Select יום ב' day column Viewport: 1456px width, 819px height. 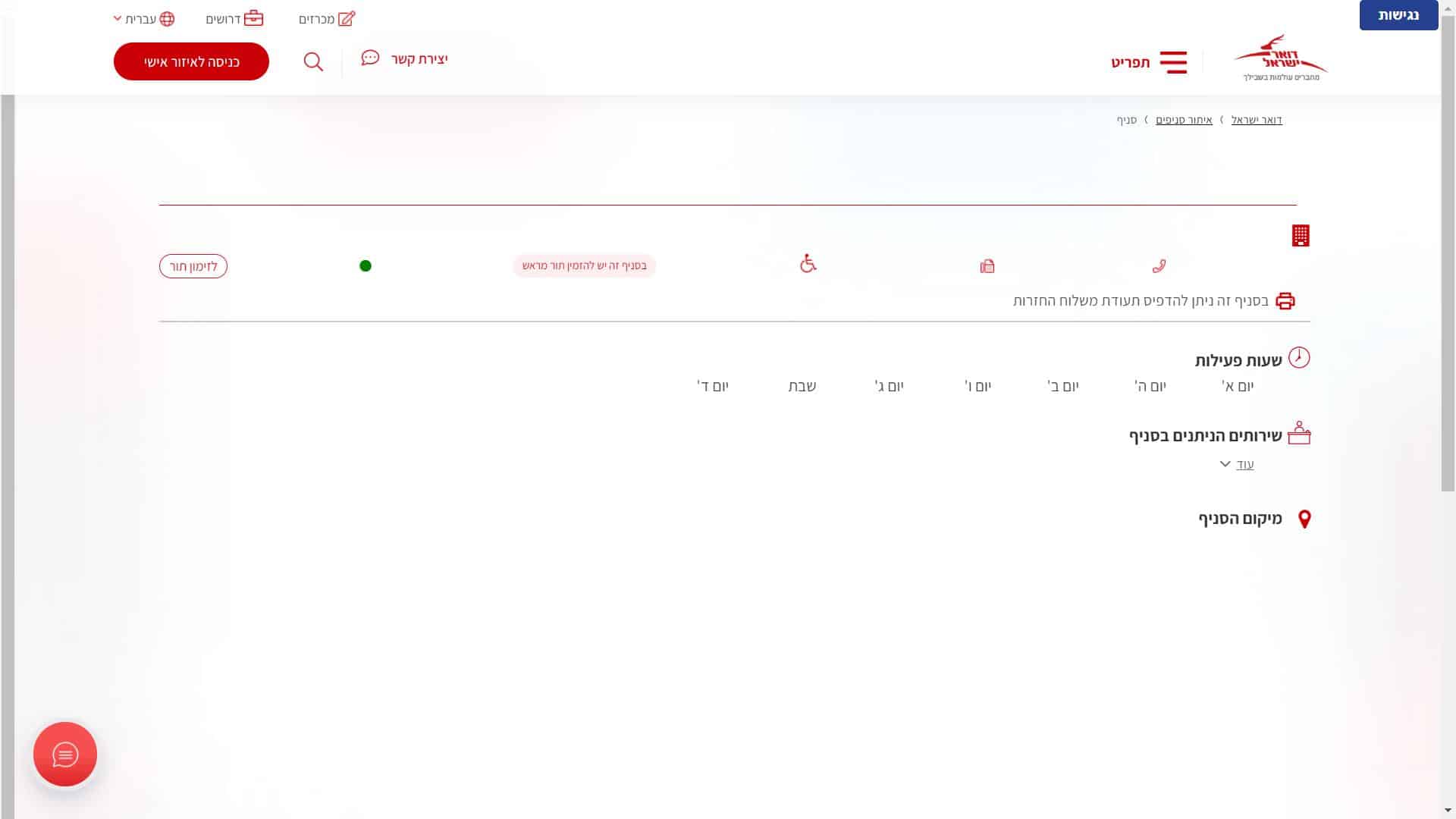1063,386
